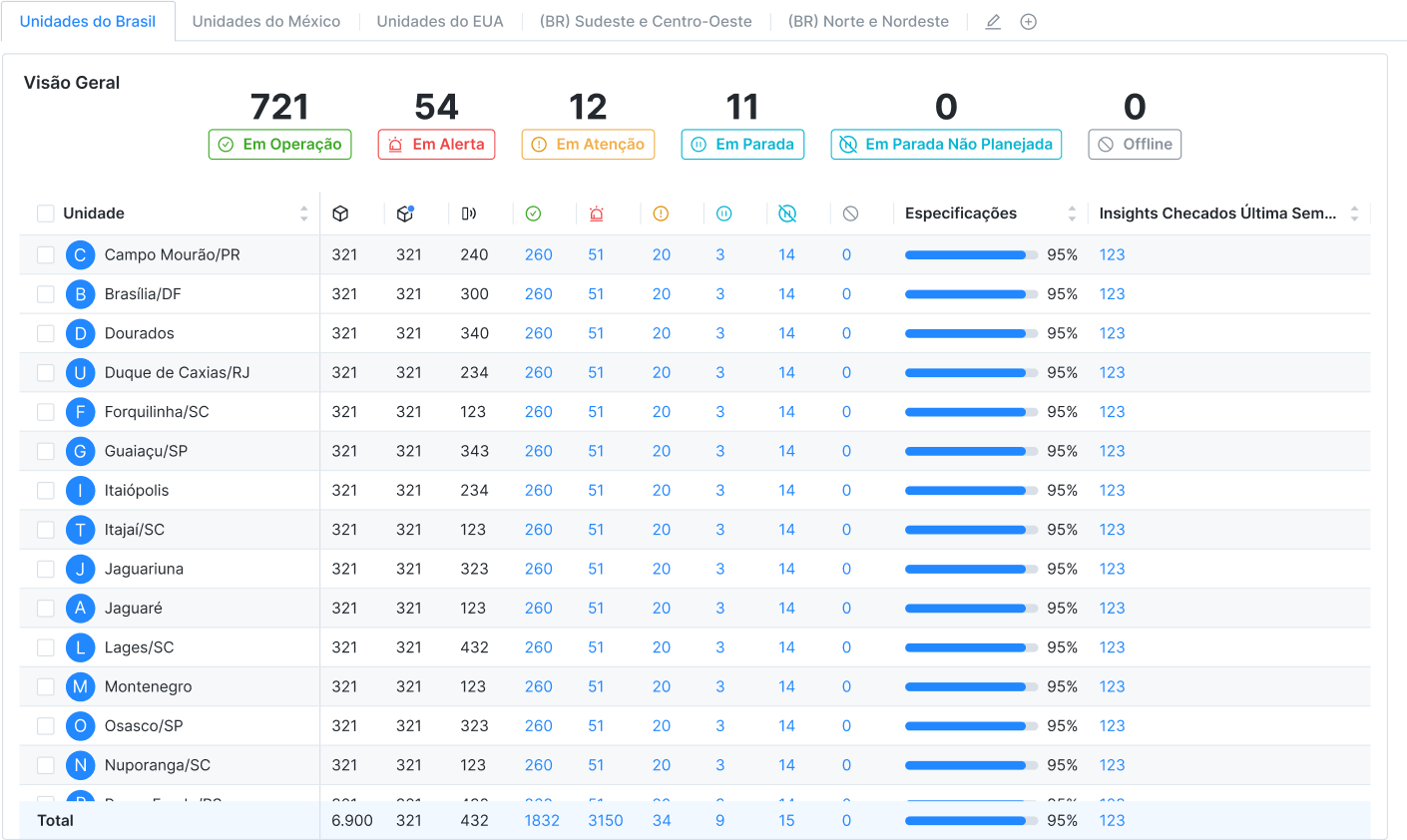Image resolution: width=1407 pixels, height=840 pixels.
Task: Sort by Especificações column arrows
Action: (1072, 213)
